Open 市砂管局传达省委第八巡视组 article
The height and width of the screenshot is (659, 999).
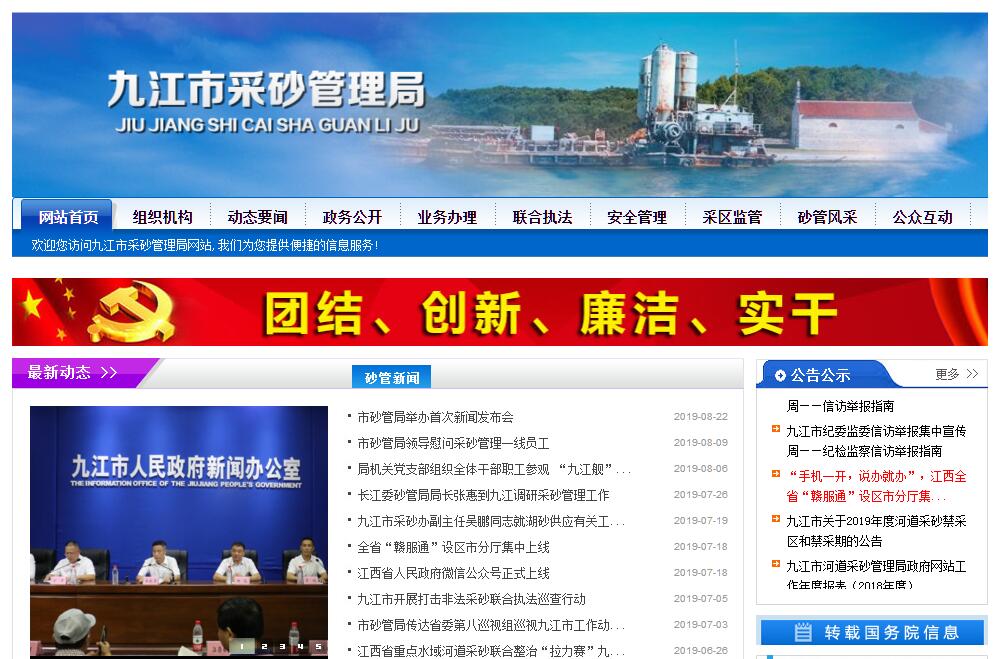coord(491,625)
